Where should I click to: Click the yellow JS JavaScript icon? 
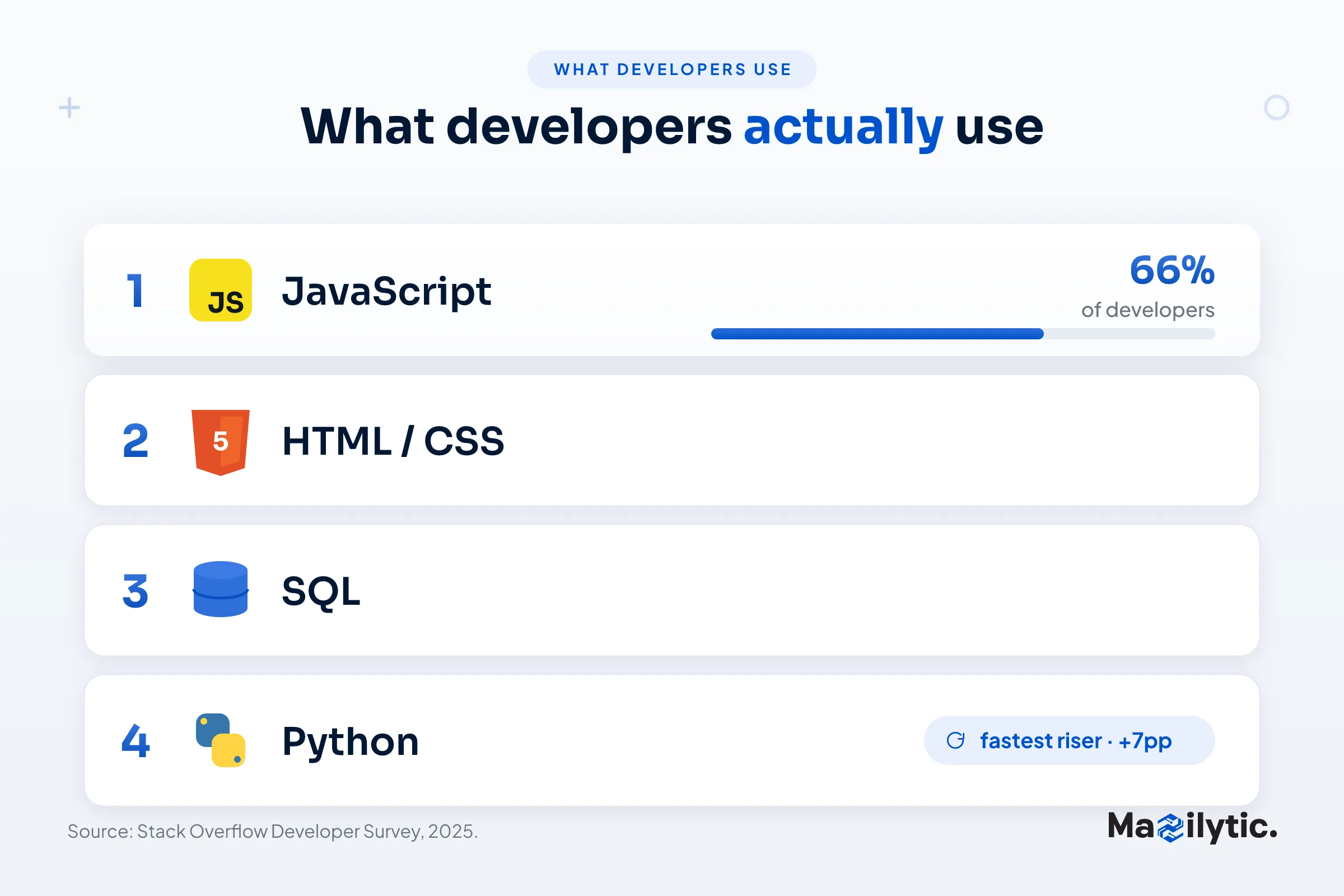[221, 290]
